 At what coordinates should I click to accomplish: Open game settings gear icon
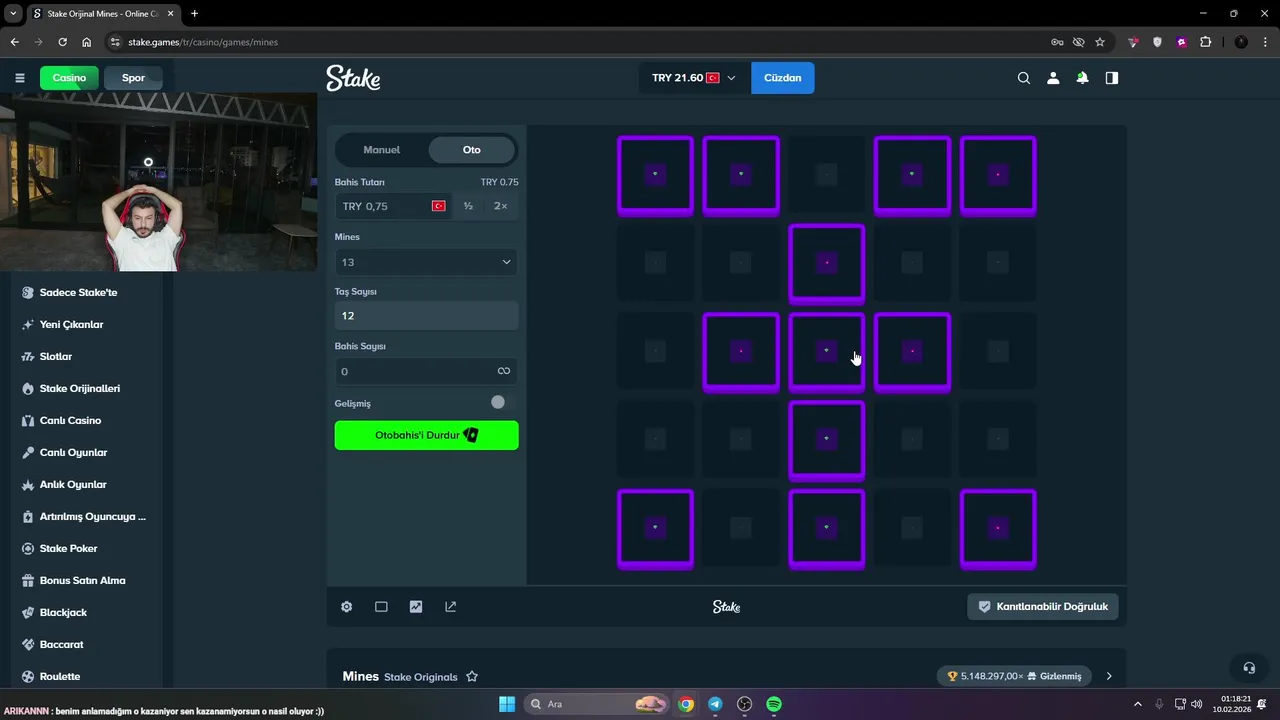point(347,607)
